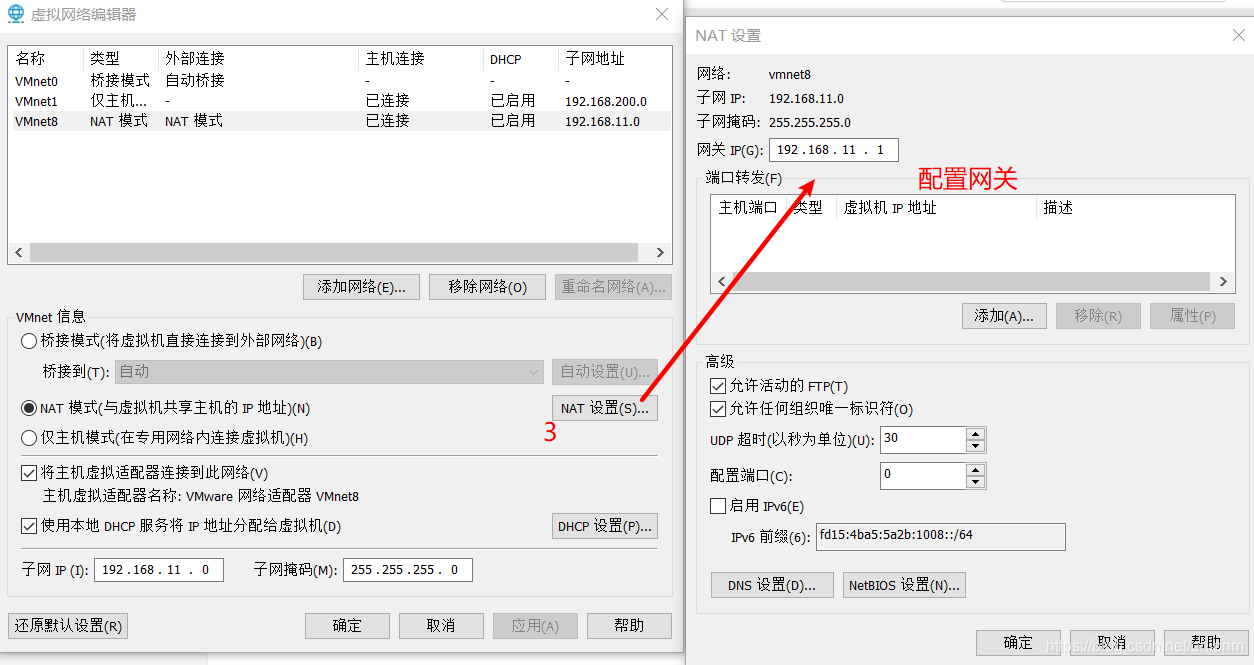Click network list scrollbar left arrow

point(19,253)
